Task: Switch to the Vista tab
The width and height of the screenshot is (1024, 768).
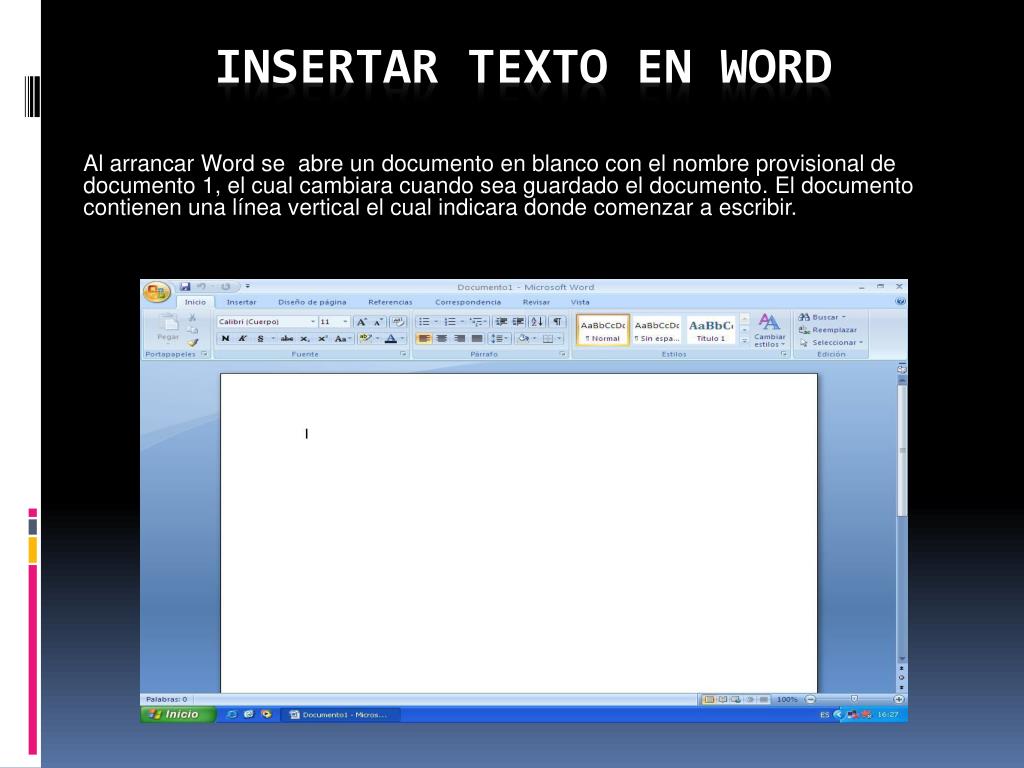Action: coord(580,302)
